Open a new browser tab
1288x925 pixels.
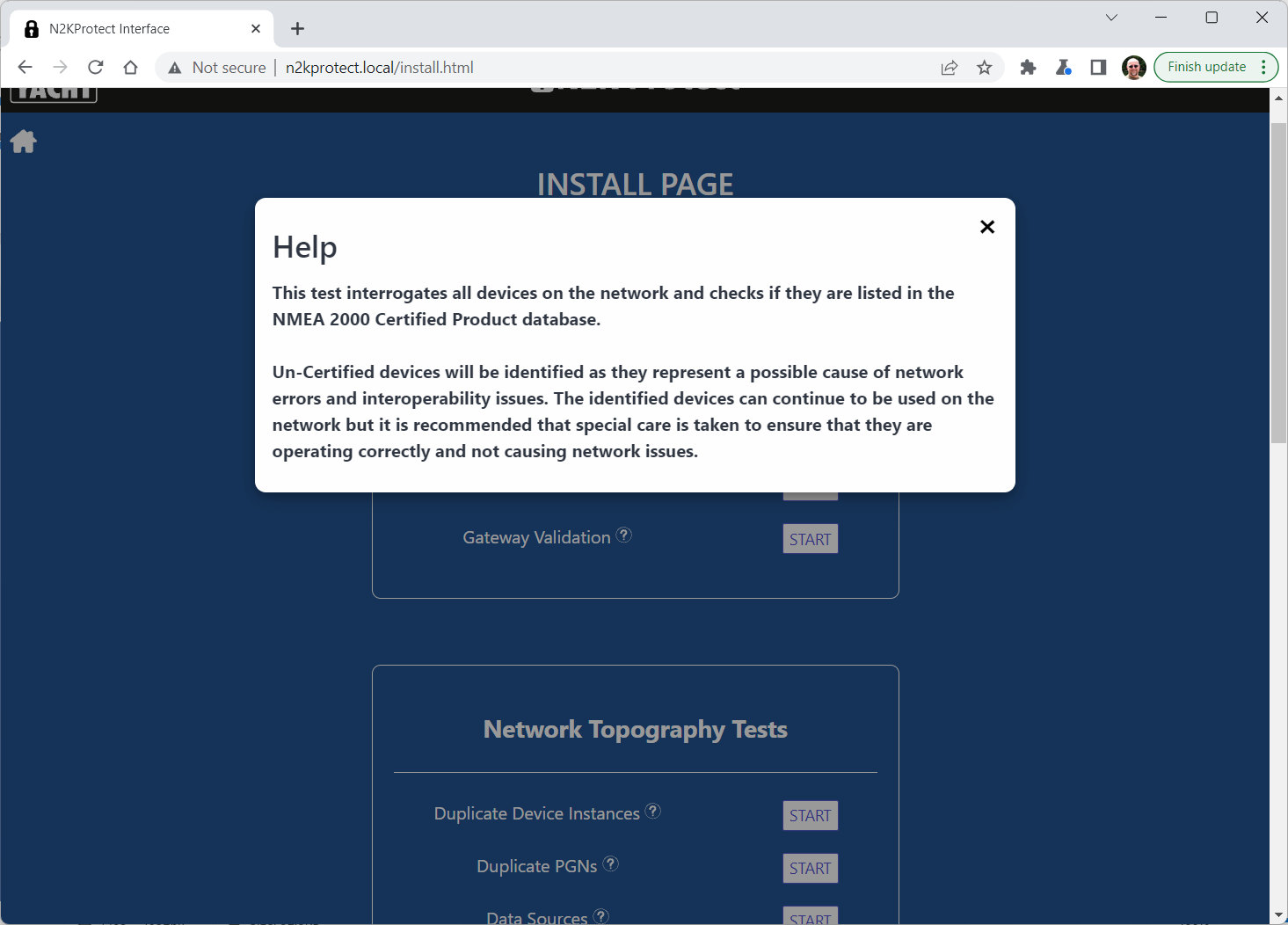[298, 29]
